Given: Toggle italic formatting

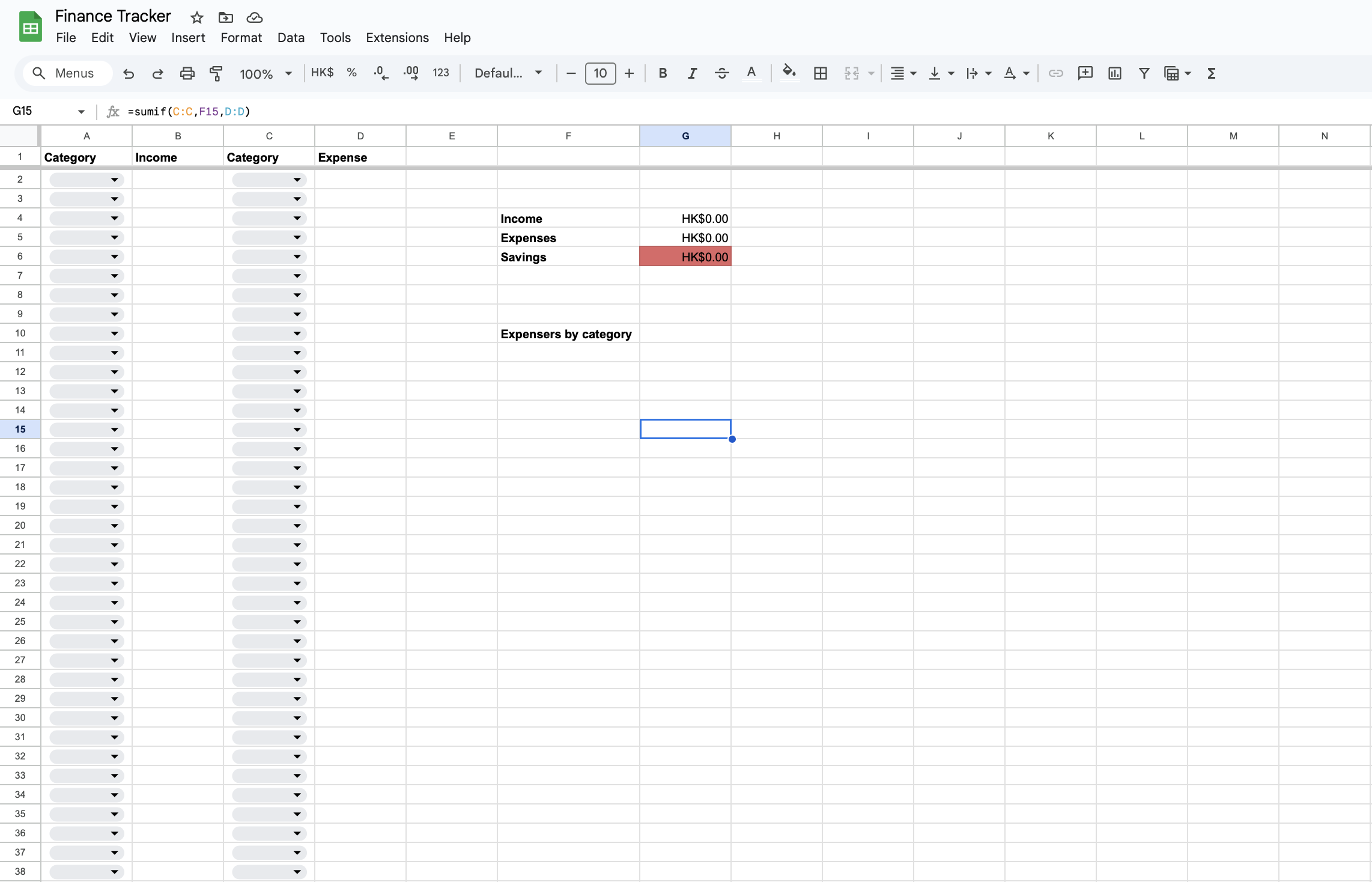Looking at the screenshot, I should pyautogui.click(x=693, y=73).
